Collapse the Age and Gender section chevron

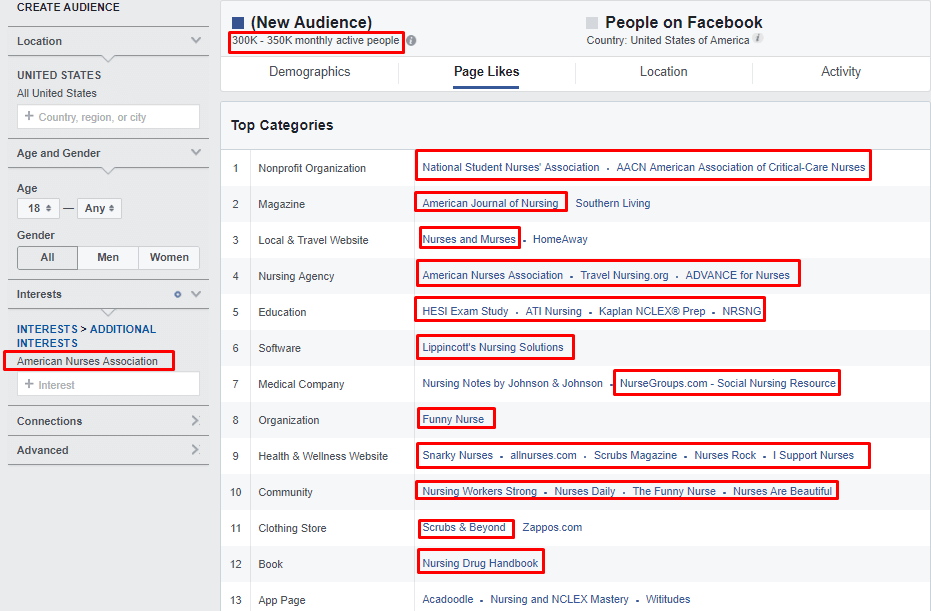point(196,153)
